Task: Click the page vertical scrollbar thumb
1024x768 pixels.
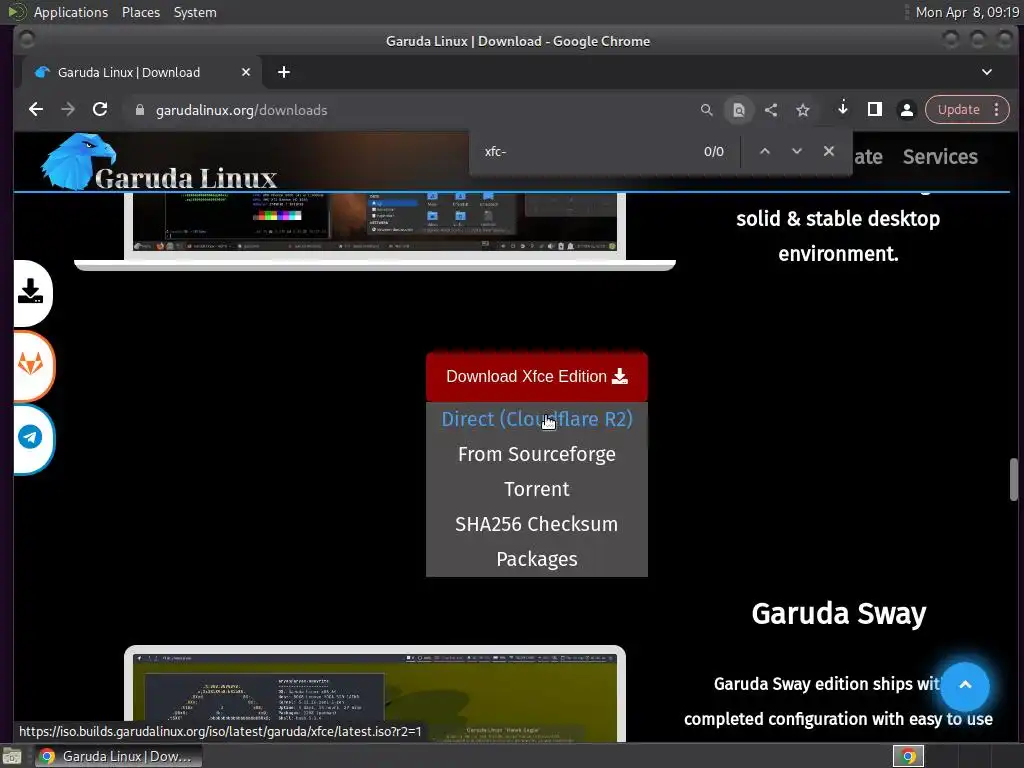Action: point(1014,479)
